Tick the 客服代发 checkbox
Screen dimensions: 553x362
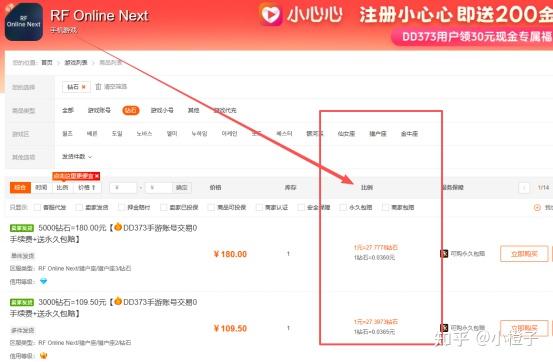point(37,207)
